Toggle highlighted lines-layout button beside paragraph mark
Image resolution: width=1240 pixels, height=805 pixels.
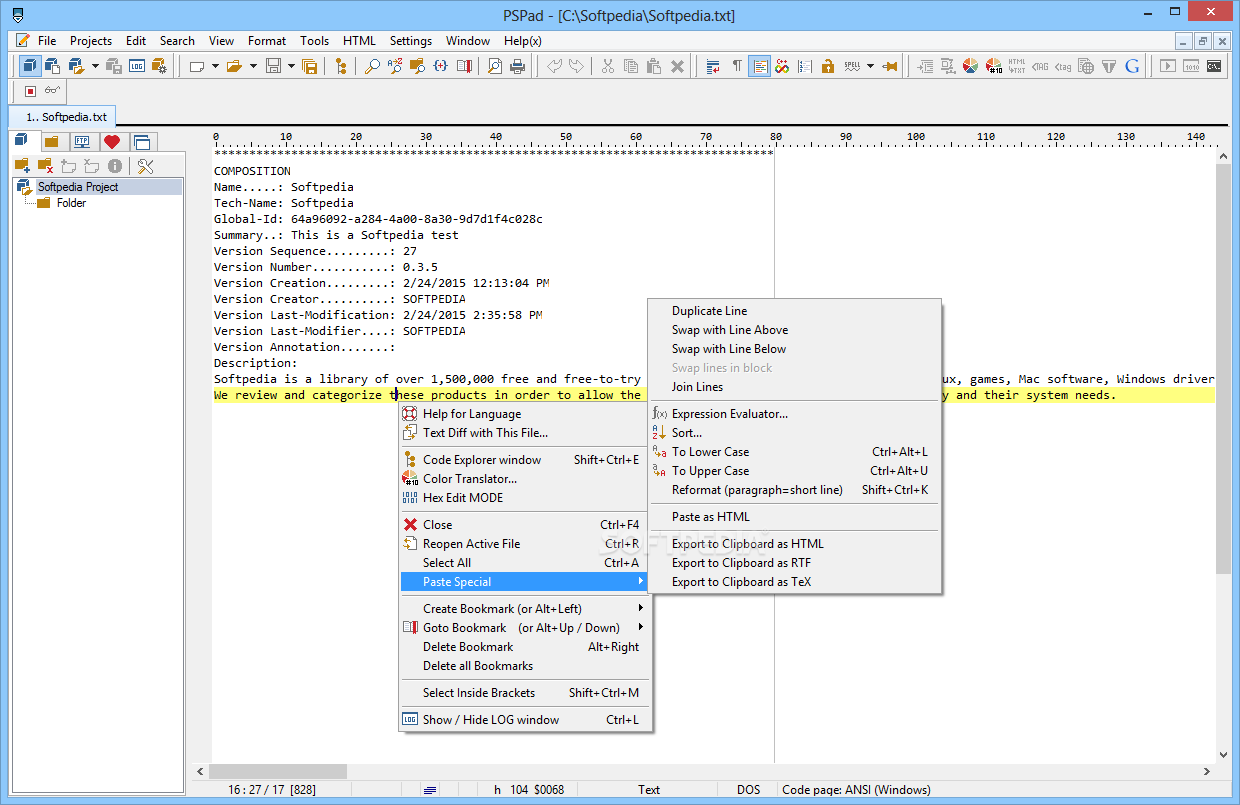coord(760,66)
